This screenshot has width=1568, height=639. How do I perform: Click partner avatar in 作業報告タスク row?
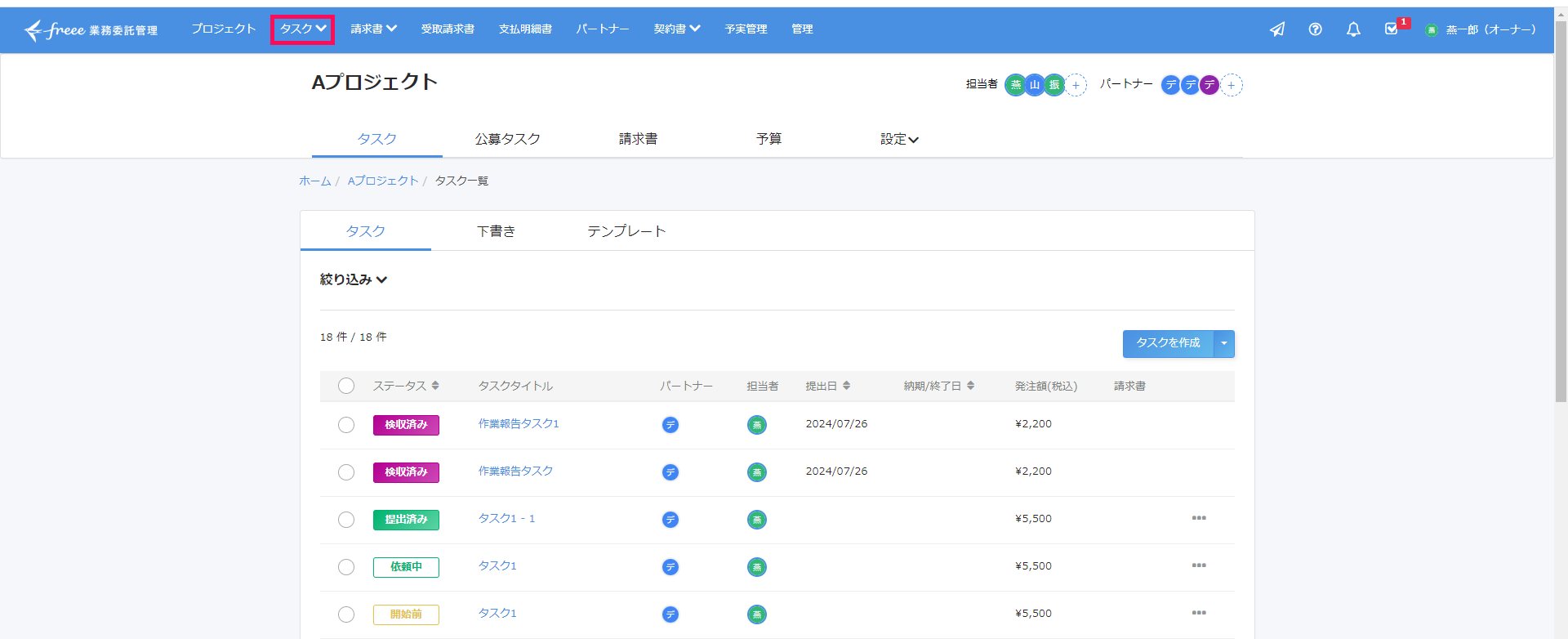[670, 472]
